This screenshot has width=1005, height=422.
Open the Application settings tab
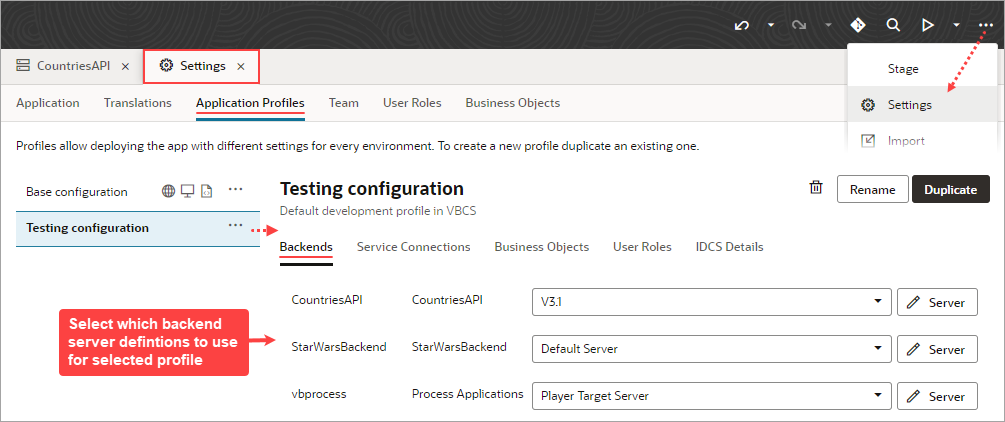[x=48, y=103]
